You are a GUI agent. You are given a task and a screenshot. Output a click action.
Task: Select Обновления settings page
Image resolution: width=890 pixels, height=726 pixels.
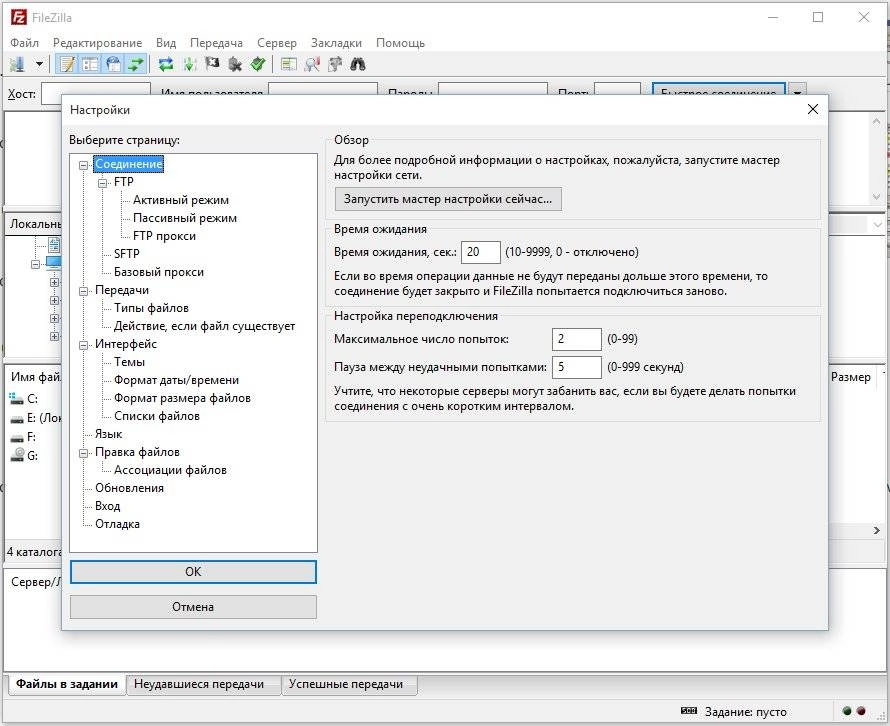pyautogui.click(x=129, y=488)
